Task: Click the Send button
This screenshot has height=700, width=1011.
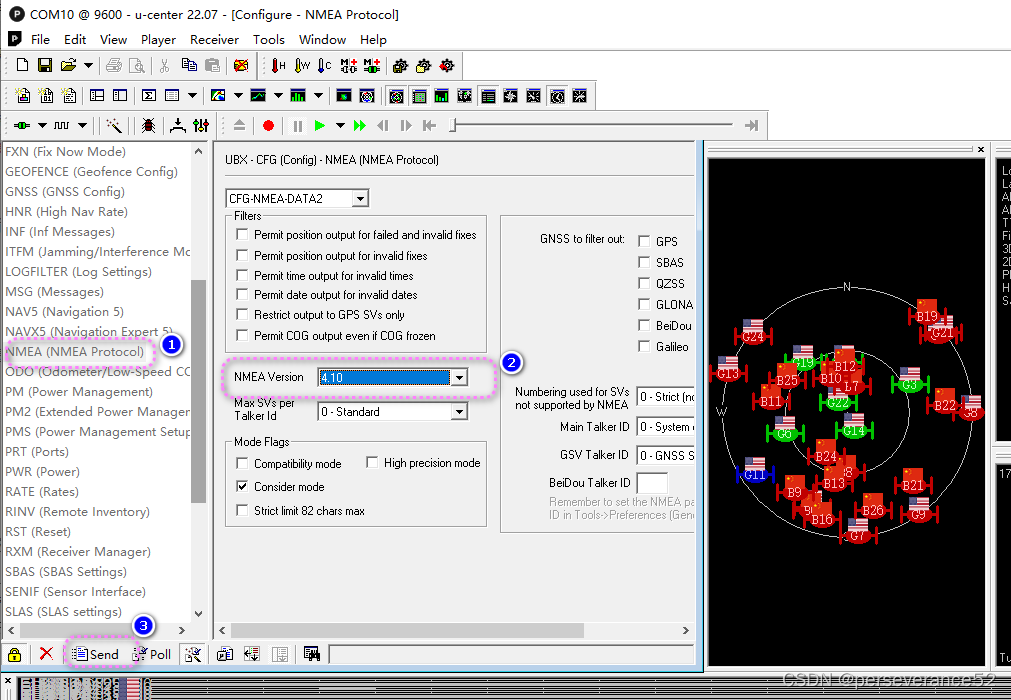Action: coord(96,654)
